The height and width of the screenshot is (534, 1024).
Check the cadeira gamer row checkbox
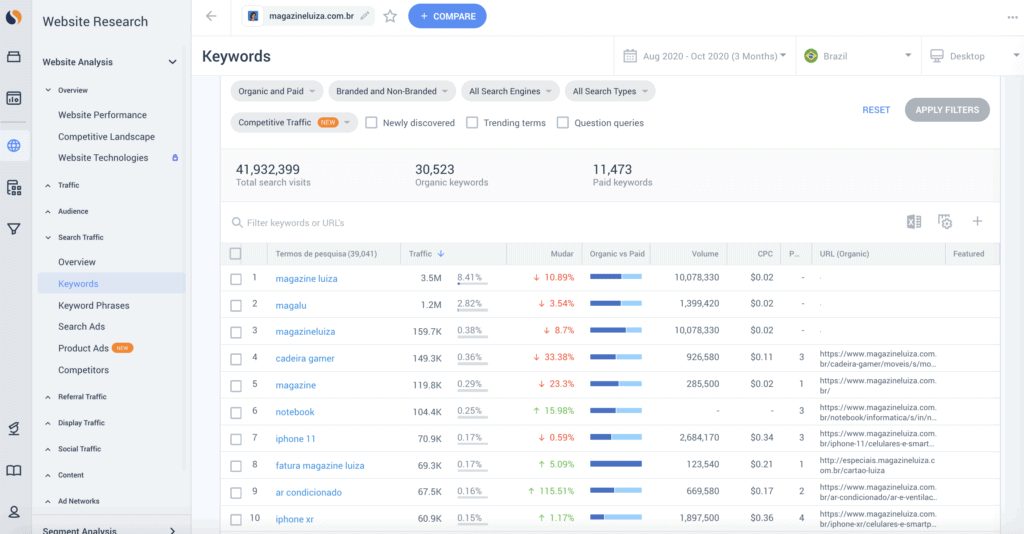[236, 359]
